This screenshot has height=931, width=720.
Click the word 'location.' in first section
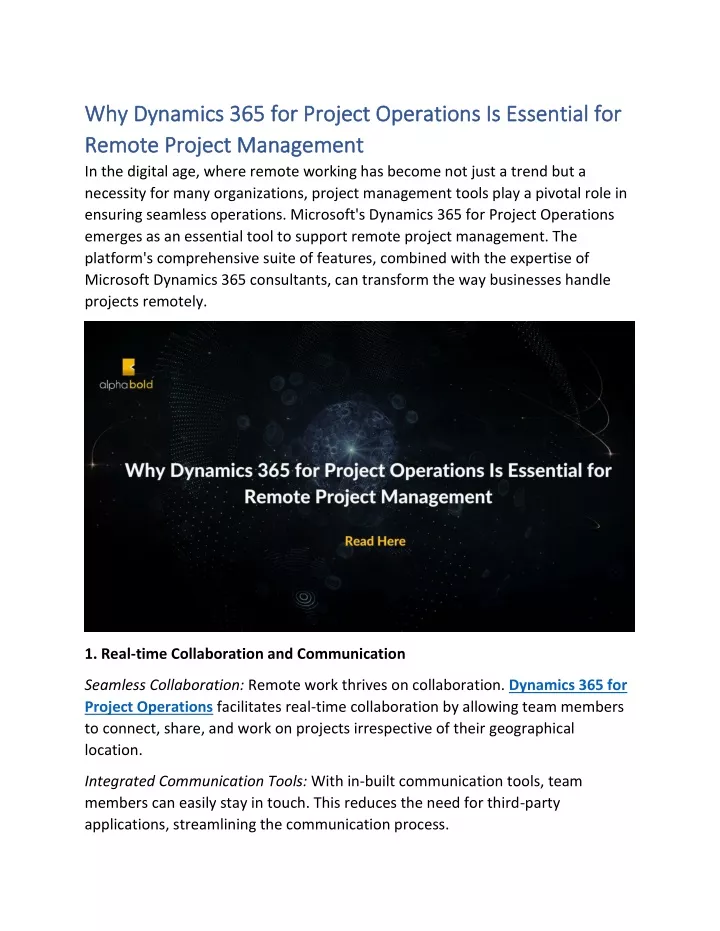113,750
